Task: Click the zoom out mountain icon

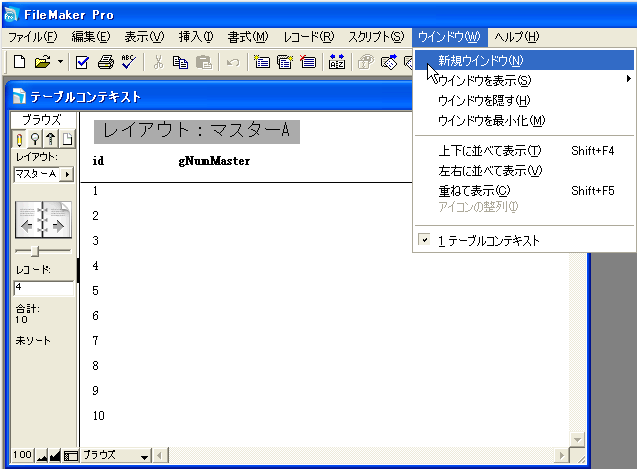Action: 43,456
